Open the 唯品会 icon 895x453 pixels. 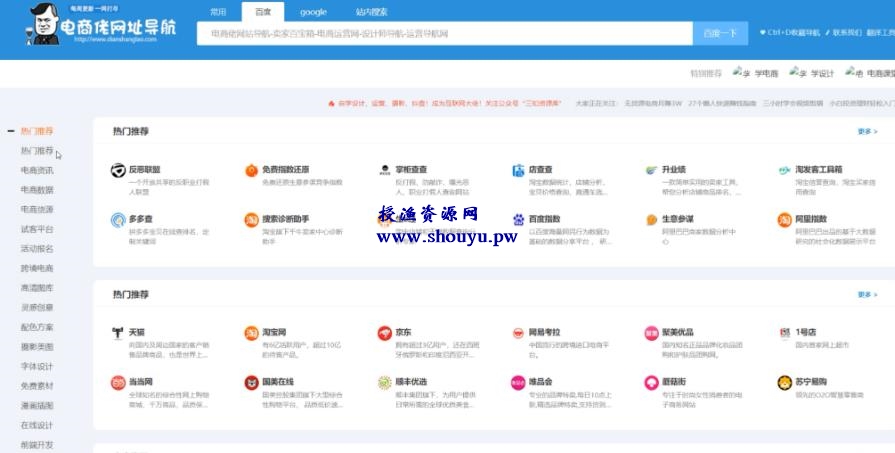pyautogui.click(x=518, y=382)
